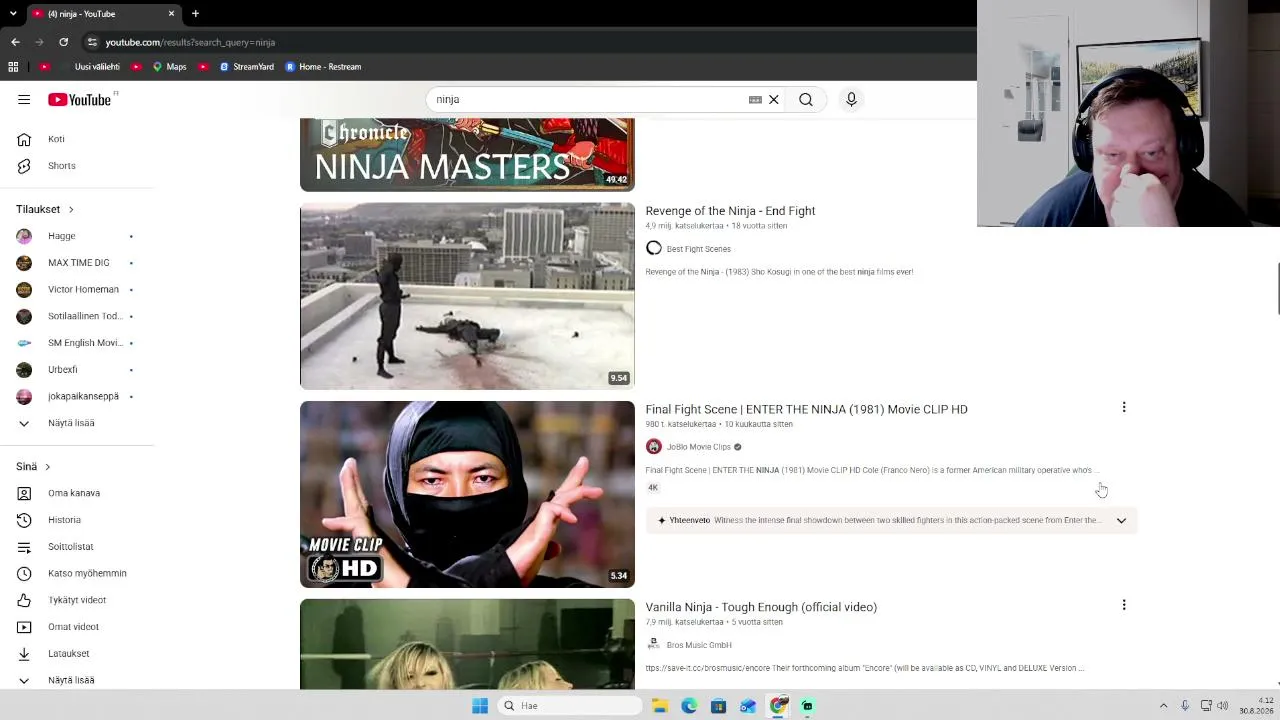Open the Tilaukset subscriptions section
Screen dimensions: 1280x720
[45, 209]
